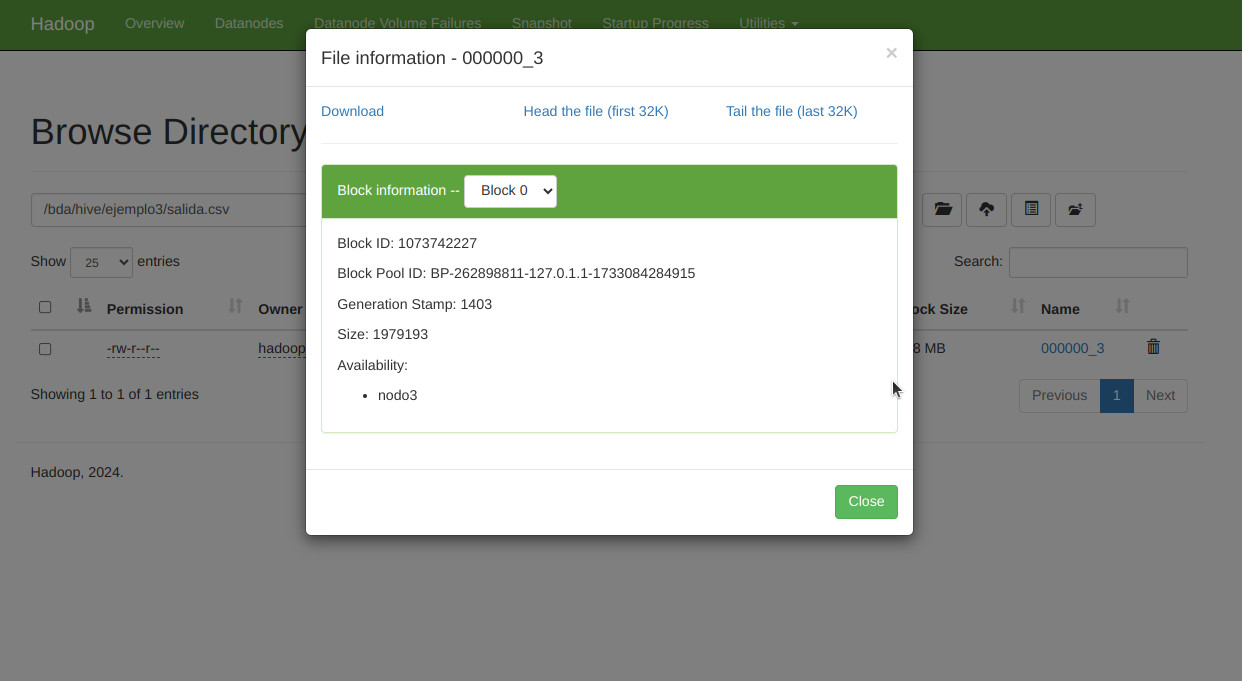The width and height of the screenshot is (1242, 681).
Task: Open the Overview tab
Action: point(154,23)
